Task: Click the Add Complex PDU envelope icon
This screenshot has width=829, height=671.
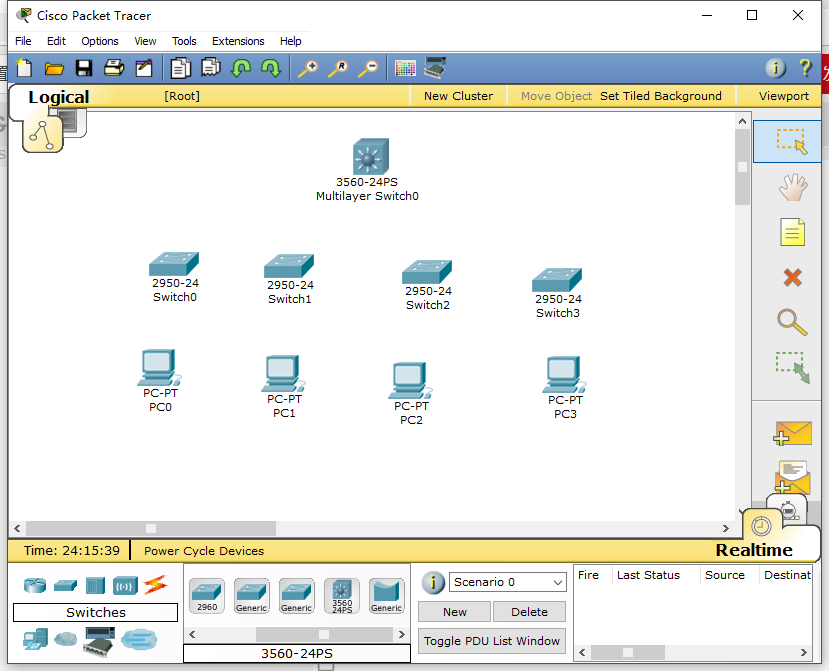Action: point(793,476)
